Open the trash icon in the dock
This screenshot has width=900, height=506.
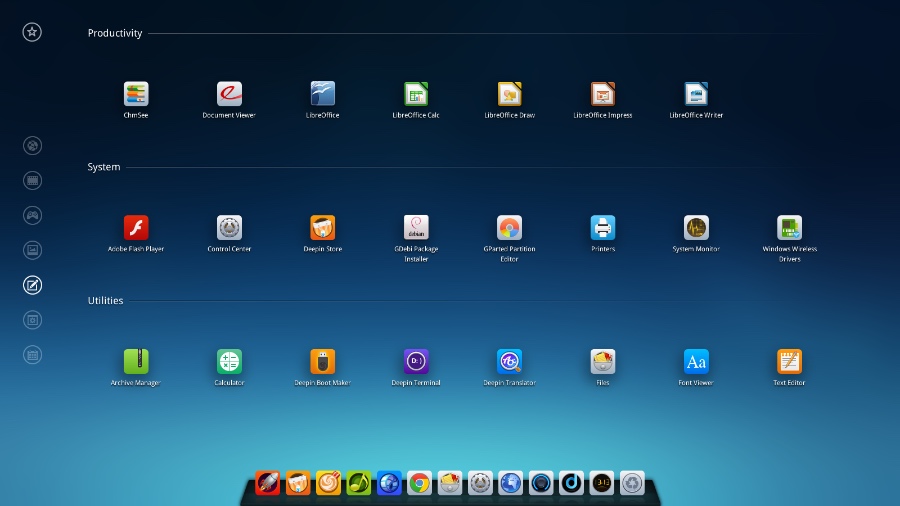[x=632, y=484]
